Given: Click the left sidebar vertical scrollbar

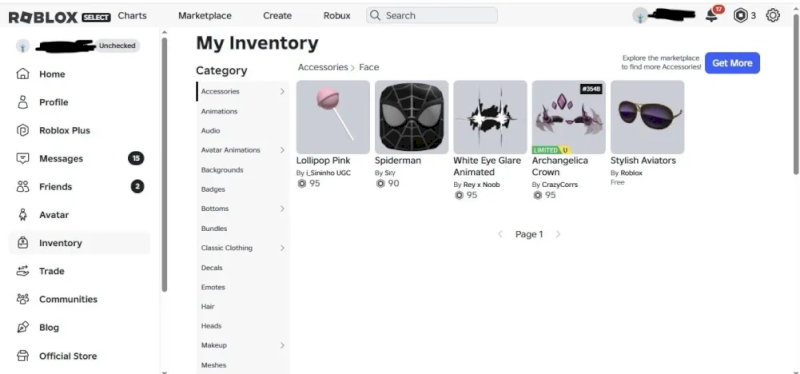Looking at the screenshot, I should click(x=164, y=164).
